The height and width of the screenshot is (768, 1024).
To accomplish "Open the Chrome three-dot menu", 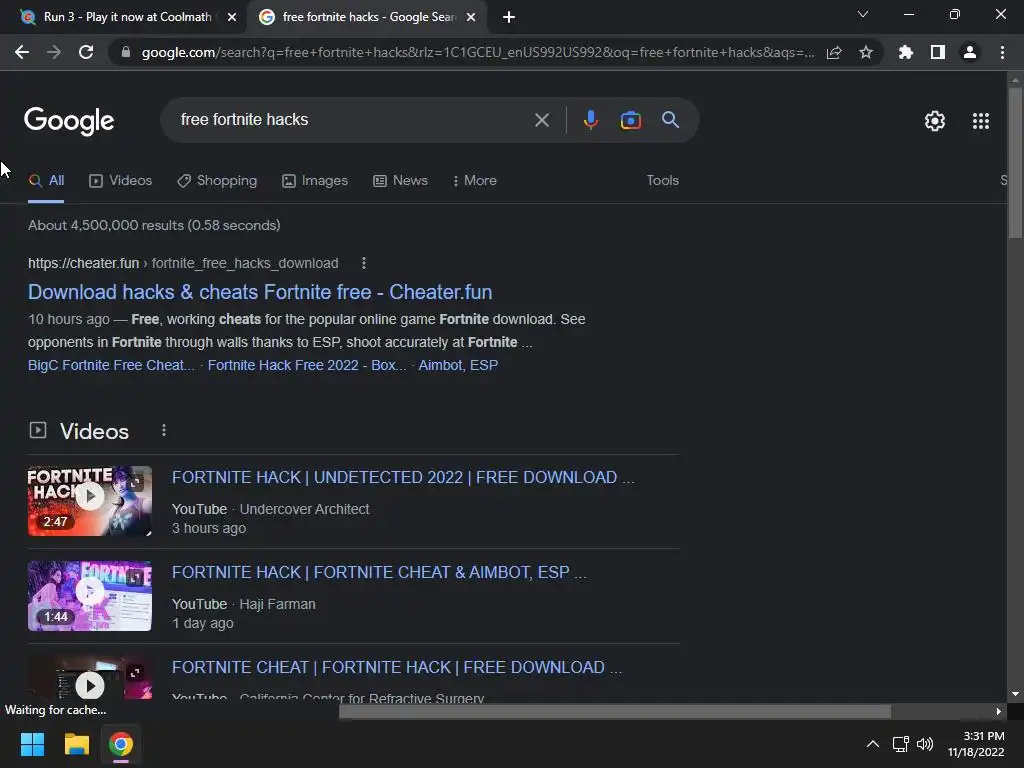I will [1002, 52].
